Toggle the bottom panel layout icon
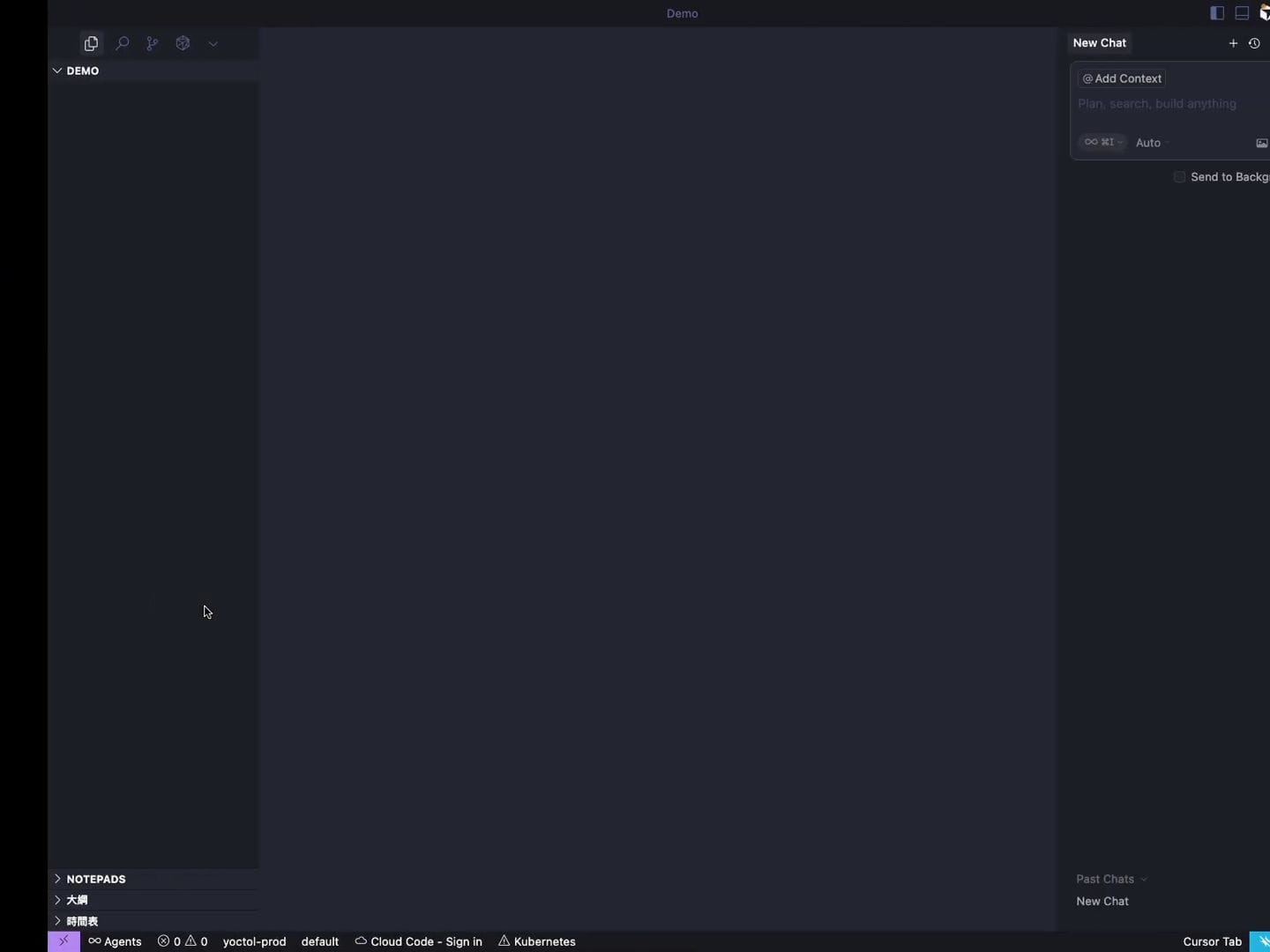 click(1242, 13)
